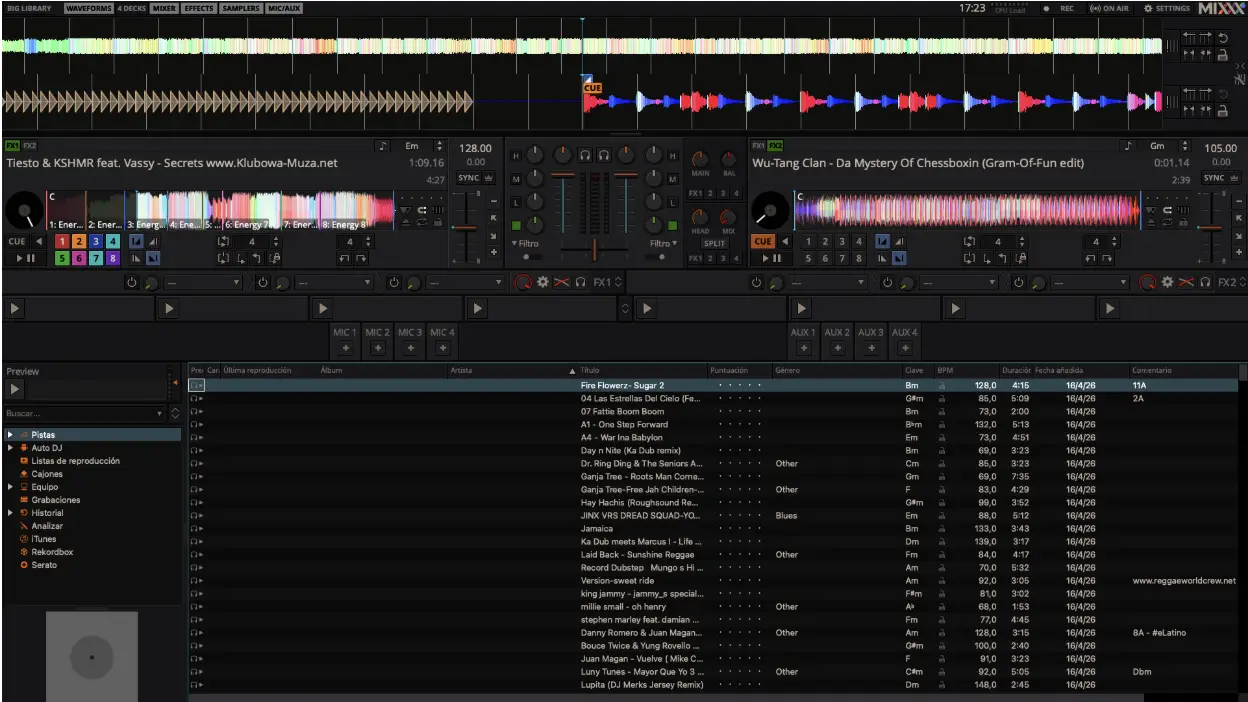The width and height of the screenshot is (1248, 702).
Task: Open iTunes library in sidebar
Action: (44, 539)
